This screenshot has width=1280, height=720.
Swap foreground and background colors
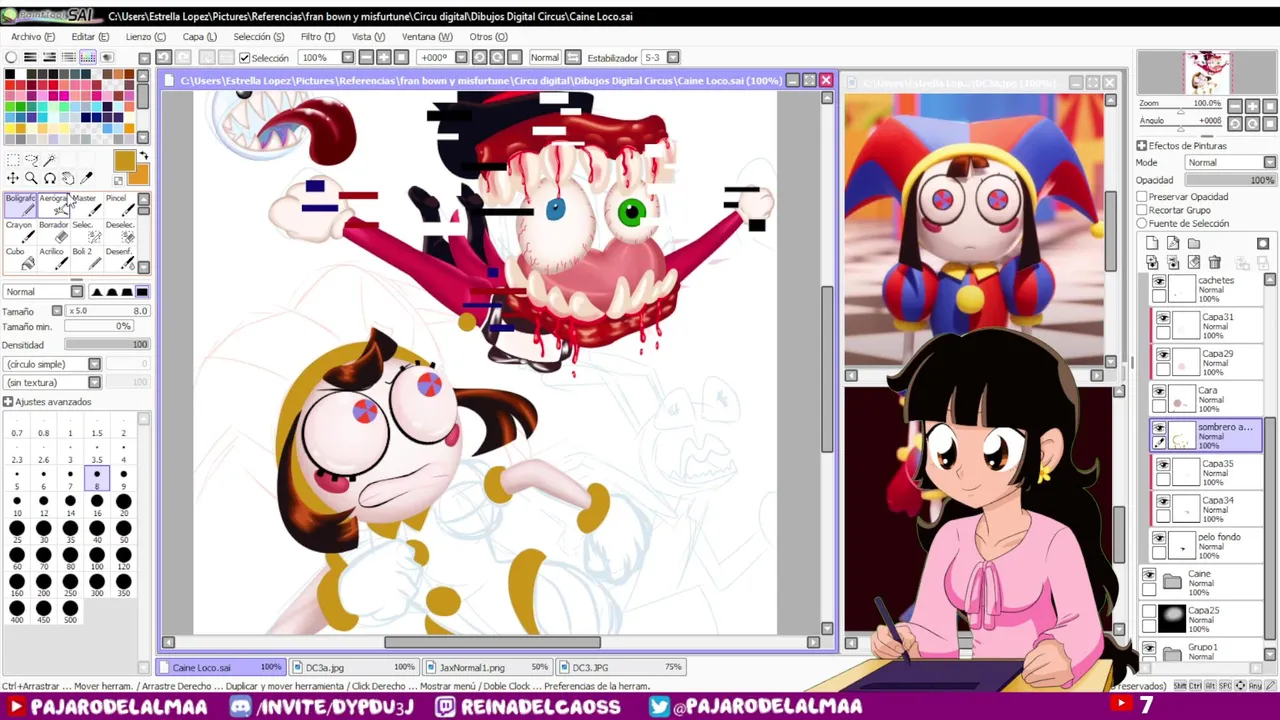click(x=144, y=156)
